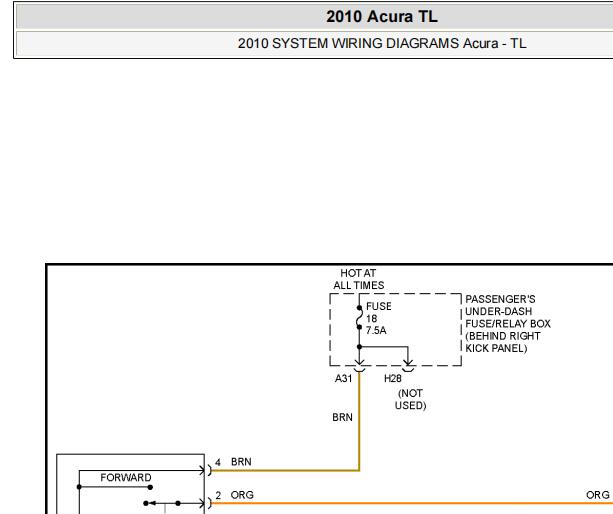Click the vertical wire label 'BRN'
This screenshot has height=514, width=613.
[x=342, y=417]
